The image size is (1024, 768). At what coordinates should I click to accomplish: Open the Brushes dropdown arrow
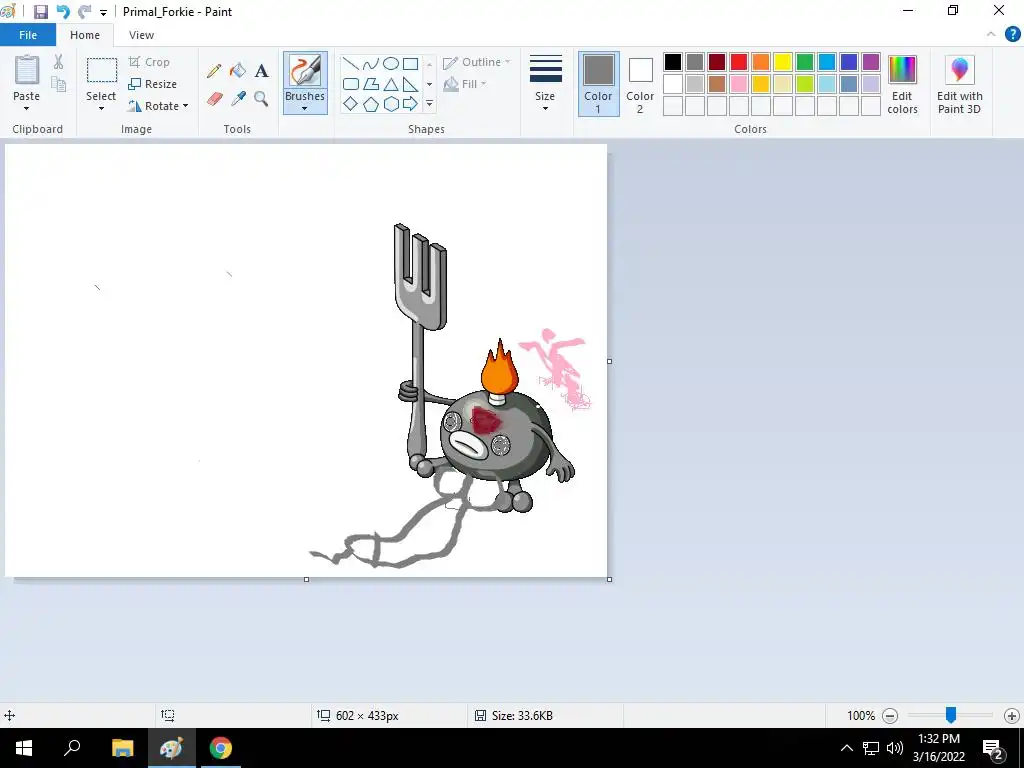(x=305, y=109)
